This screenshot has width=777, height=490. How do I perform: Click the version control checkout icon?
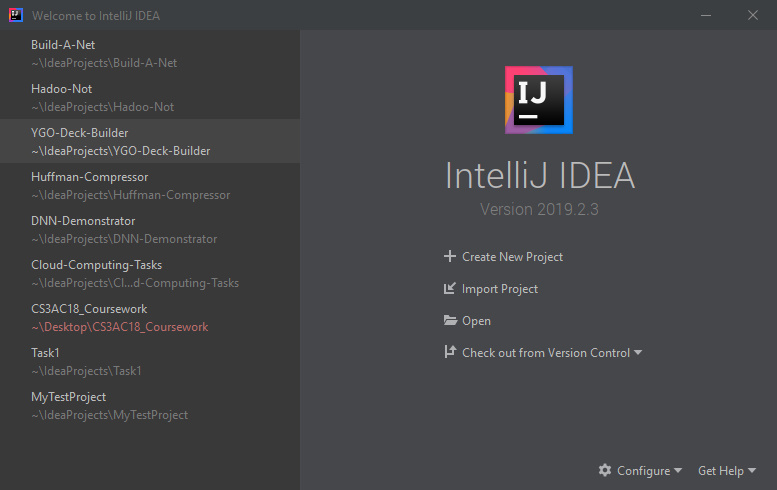pyautogui.click(x=450, y=353)
